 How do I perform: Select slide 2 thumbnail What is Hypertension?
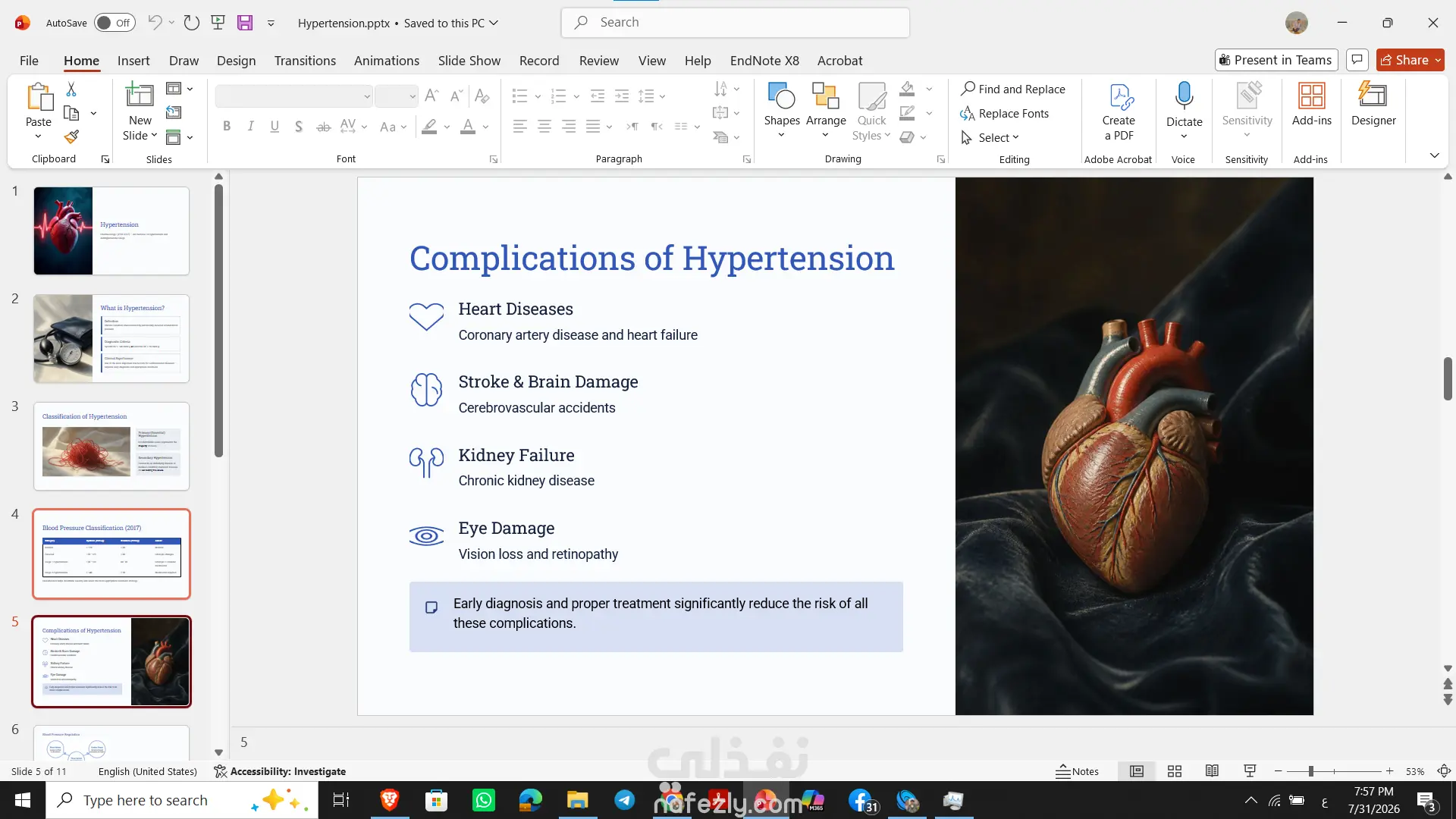click(x=111, y=338)
